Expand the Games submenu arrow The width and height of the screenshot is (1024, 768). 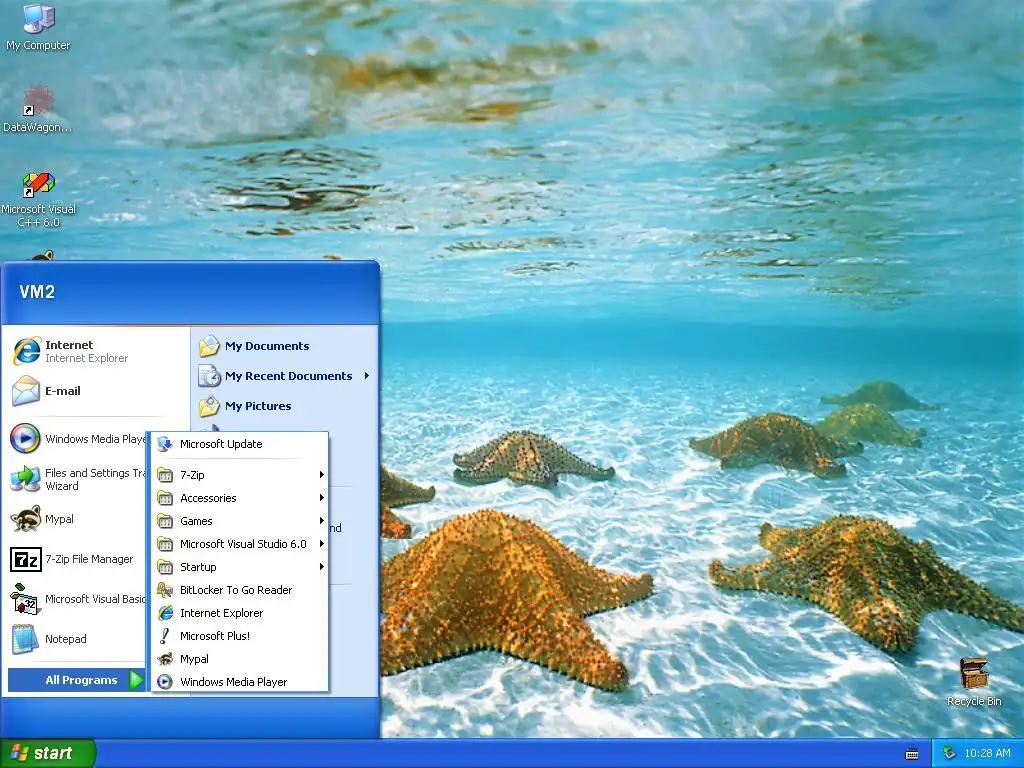click(321, 520)
